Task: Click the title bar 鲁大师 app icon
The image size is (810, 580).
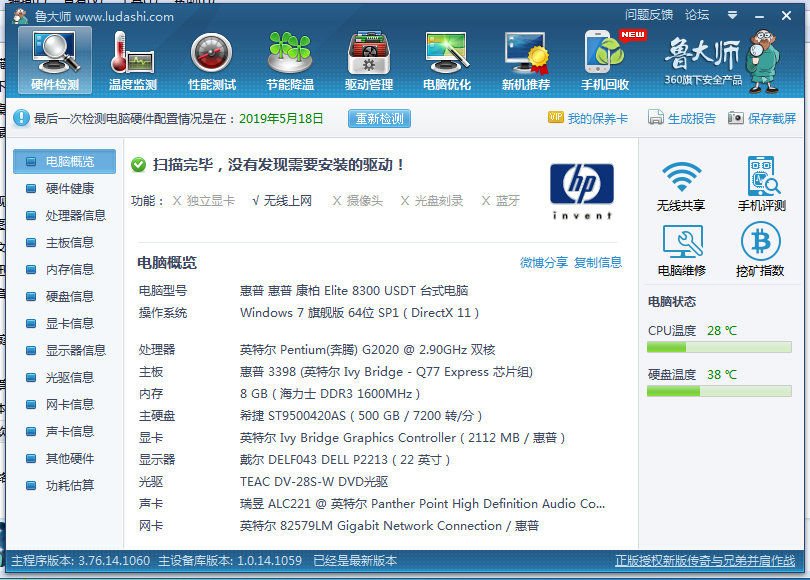Action: [x=21, y=15]
